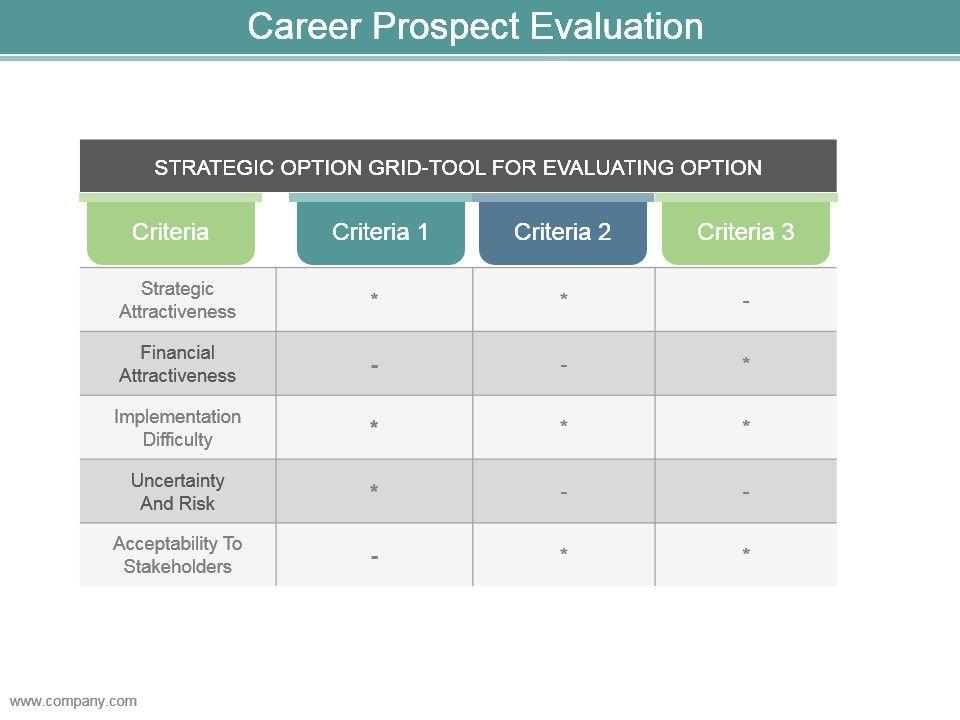Select the Strategic Option Grid header banner
The height and width of the screenshot is (720, 960).
[458, 167]
